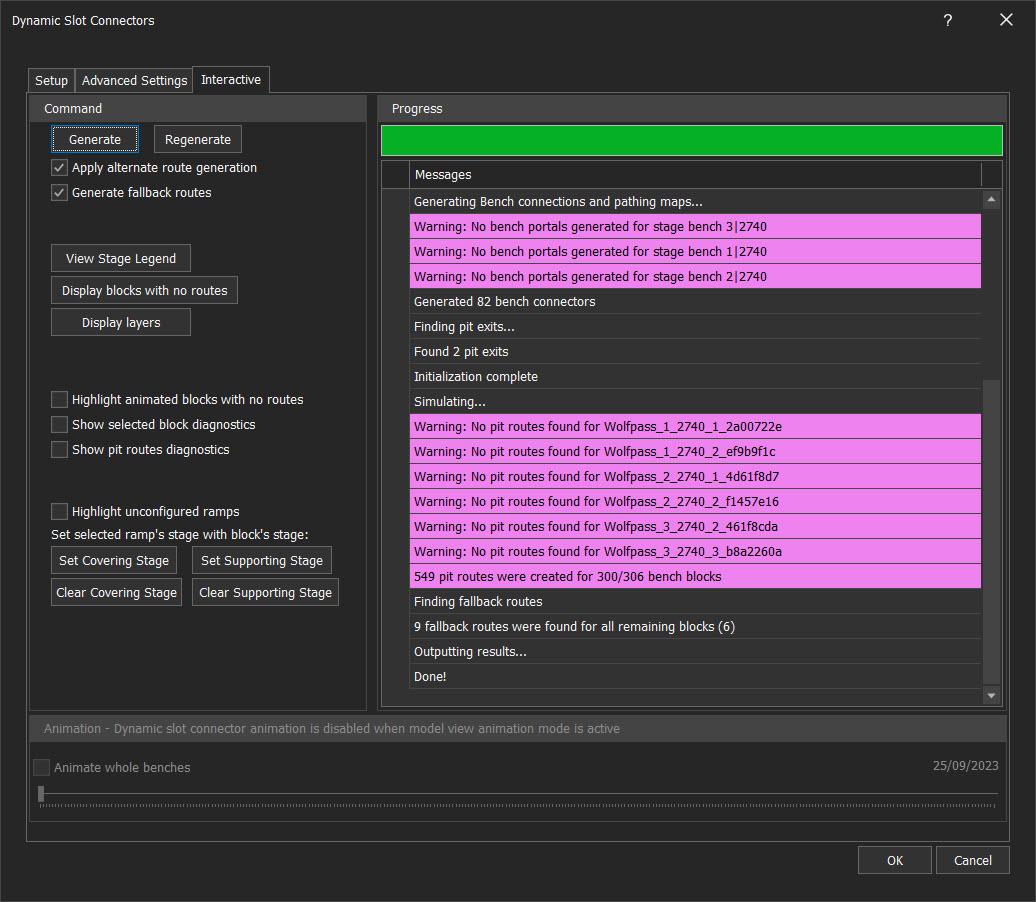The image size is (1036, 902).
Task: Disable Generate fallback routes checkbox
Action: (x=60, y=193)
